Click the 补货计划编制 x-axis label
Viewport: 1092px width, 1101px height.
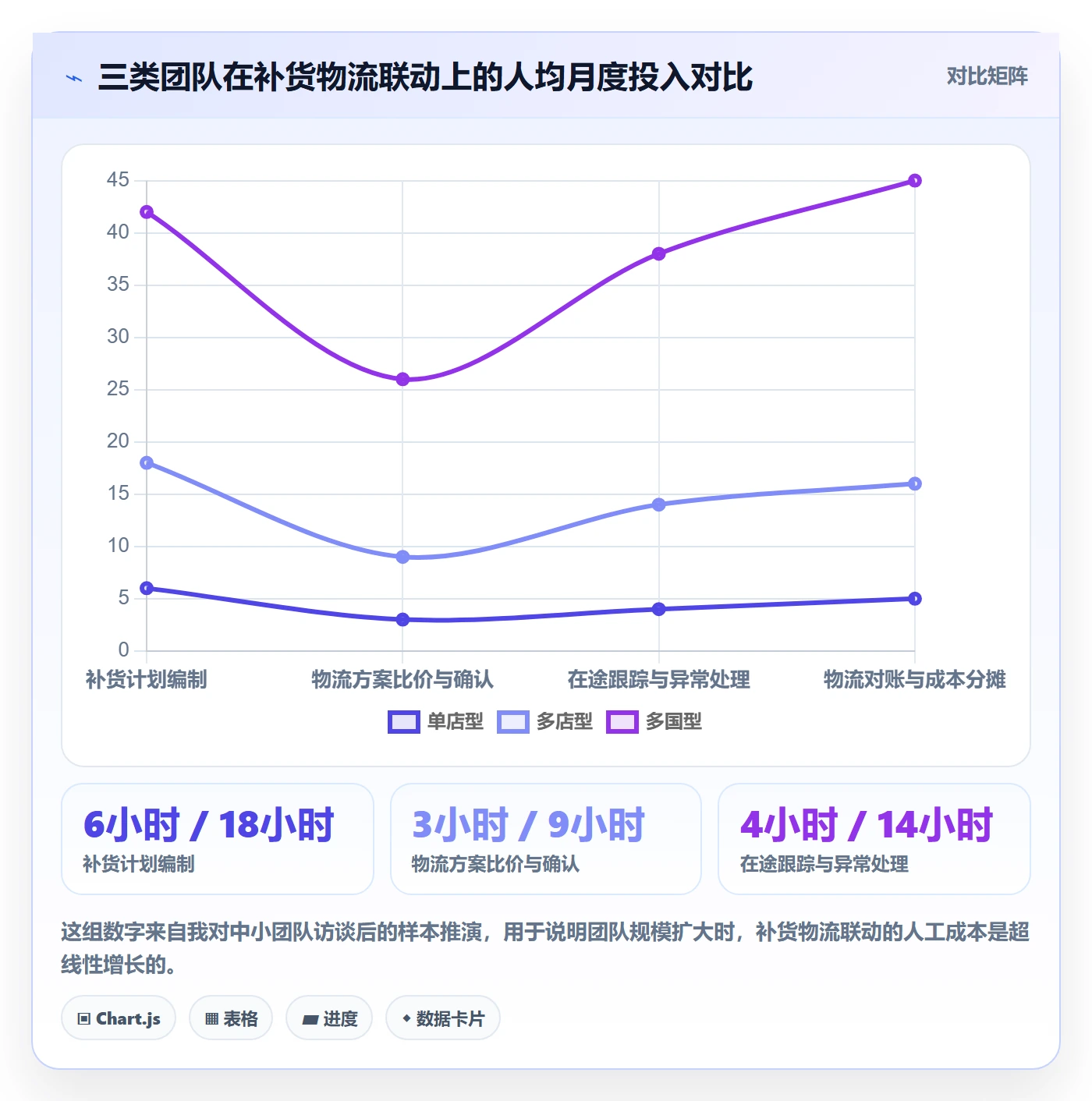(147, 680)
